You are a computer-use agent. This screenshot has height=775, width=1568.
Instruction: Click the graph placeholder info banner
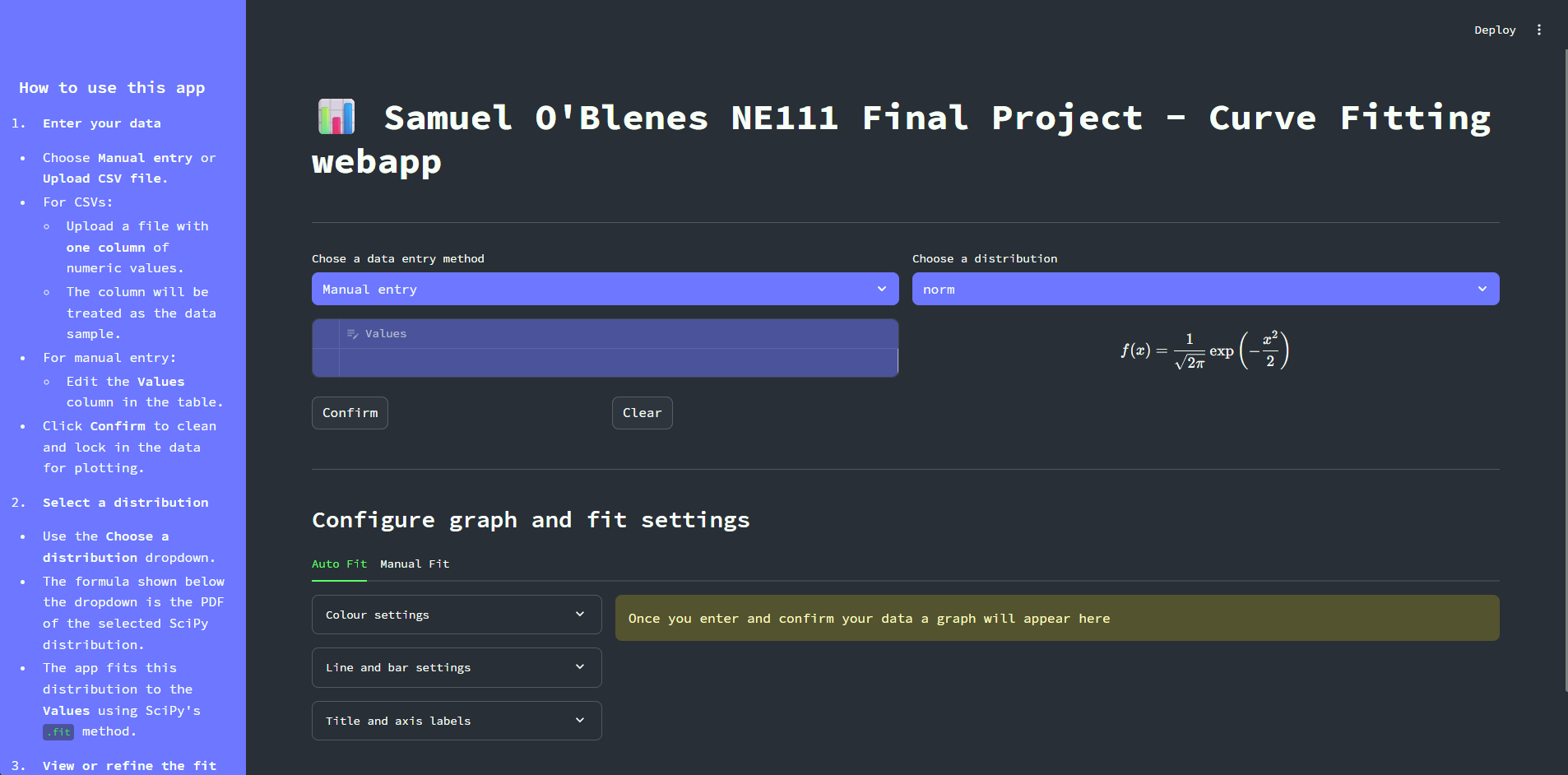pyautogui.click(x=1057, y=618)
